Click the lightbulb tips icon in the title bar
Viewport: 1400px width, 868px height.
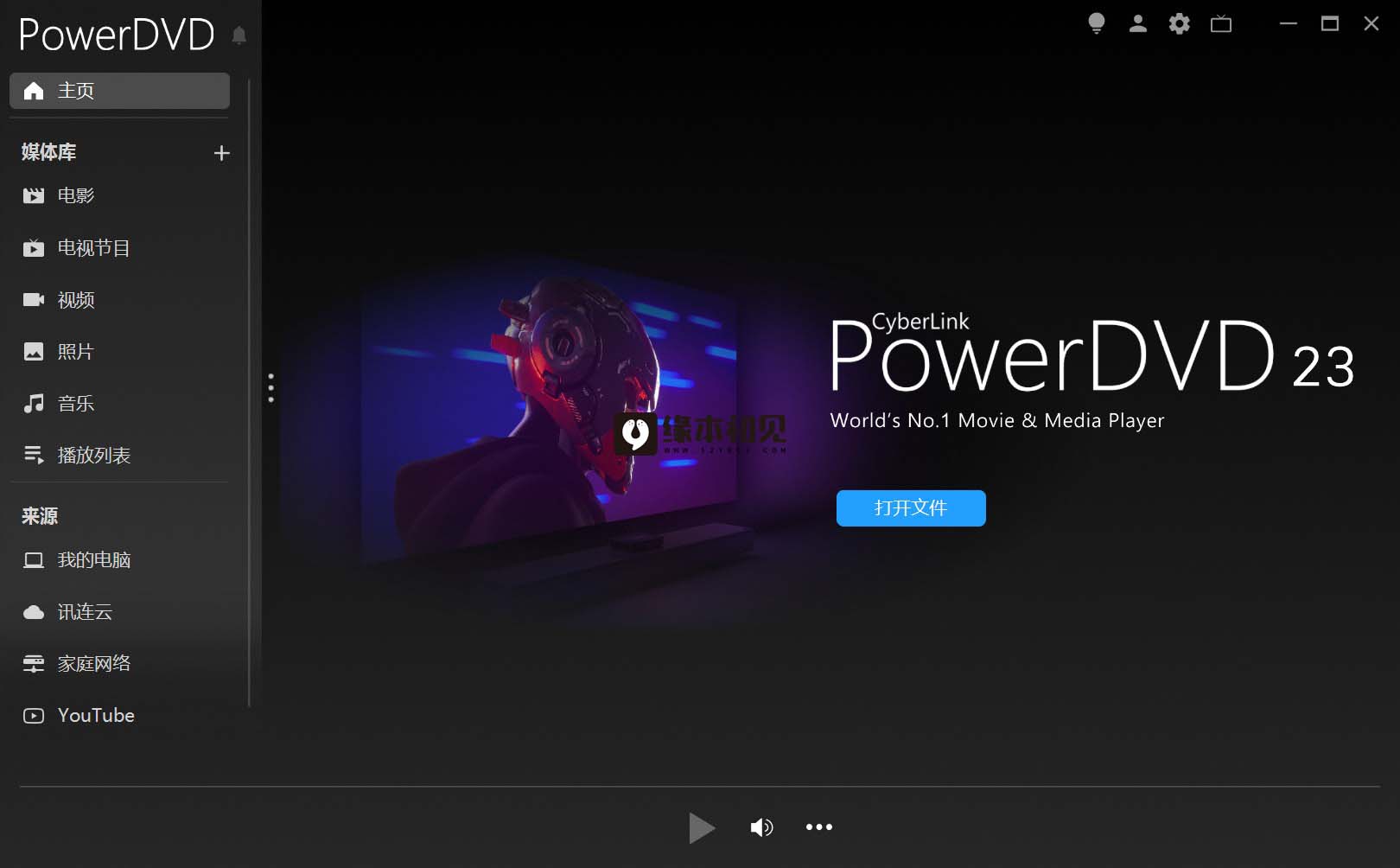[x=1097, y=23]
